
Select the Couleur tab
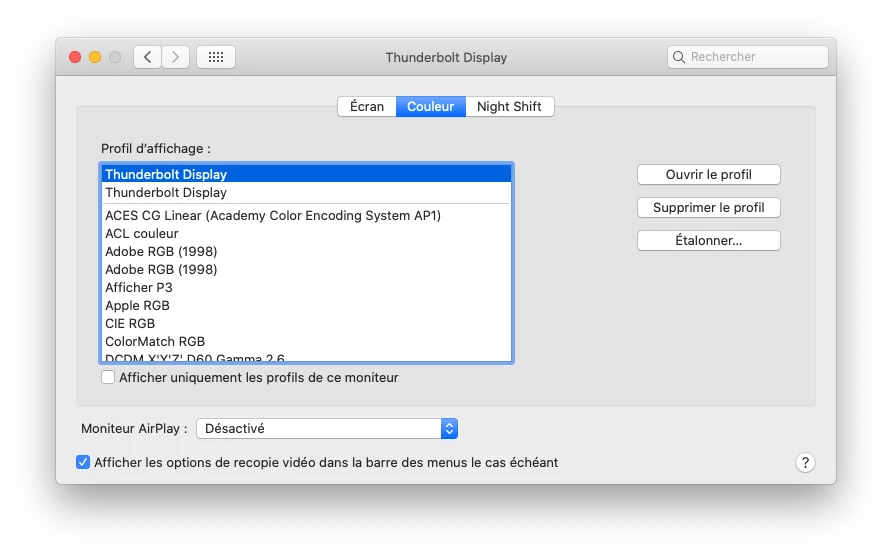tap(431, 106)
